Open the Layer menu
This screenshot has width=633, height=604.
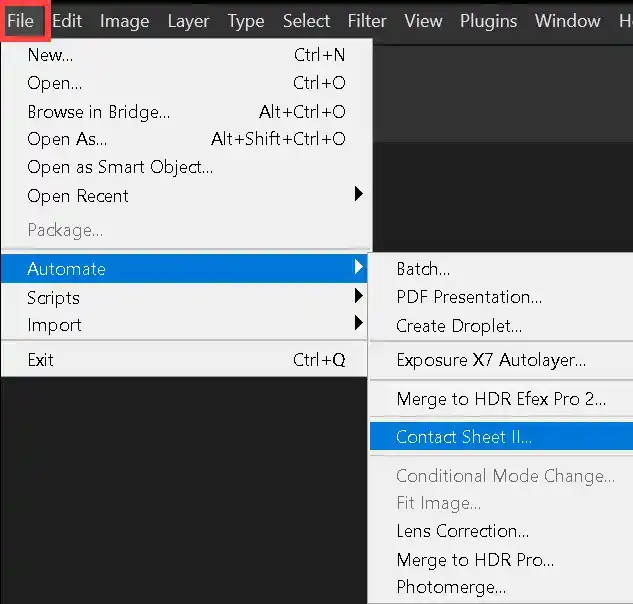[188, 20]
